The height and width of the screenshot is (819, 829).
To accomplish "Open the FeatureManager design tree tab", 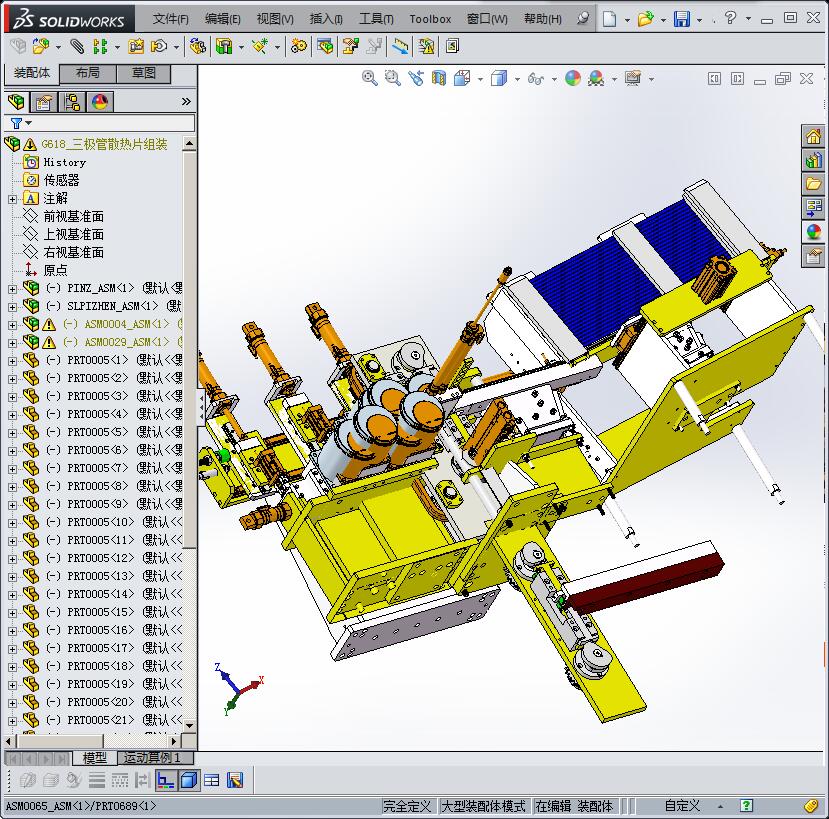I will (16, 102).
